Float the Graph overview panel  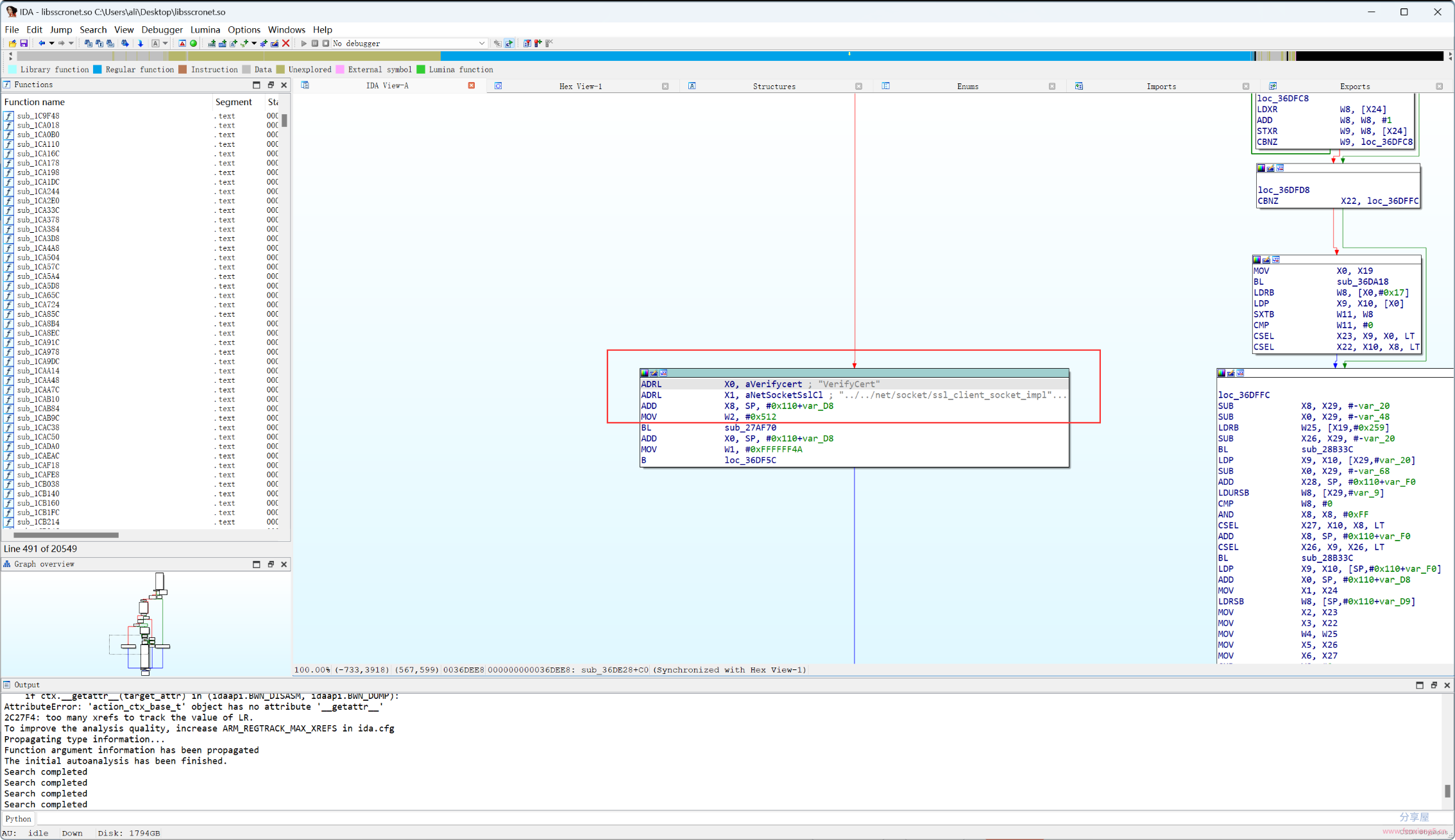[271, 564]
